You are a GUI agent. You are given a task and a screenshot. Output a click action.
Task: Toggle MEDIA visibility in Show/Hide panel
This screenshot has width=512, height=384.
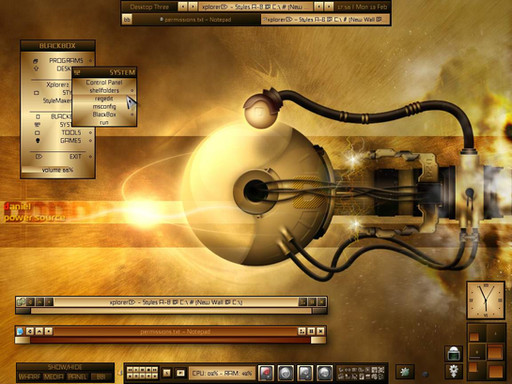[x=54, y=377]
